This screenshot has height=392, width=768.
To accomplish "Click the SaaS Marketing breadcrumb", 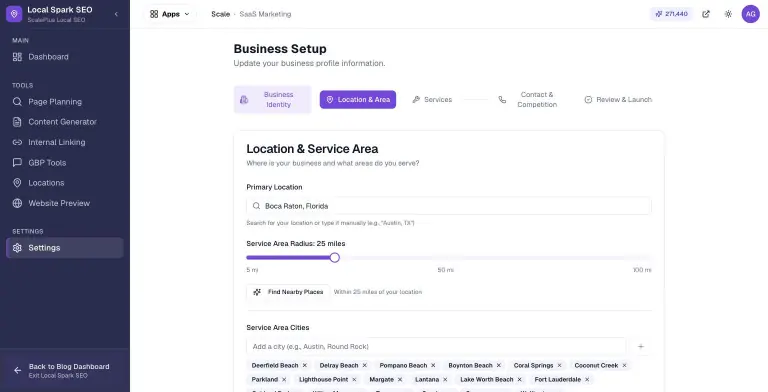I will pos(265,14).
